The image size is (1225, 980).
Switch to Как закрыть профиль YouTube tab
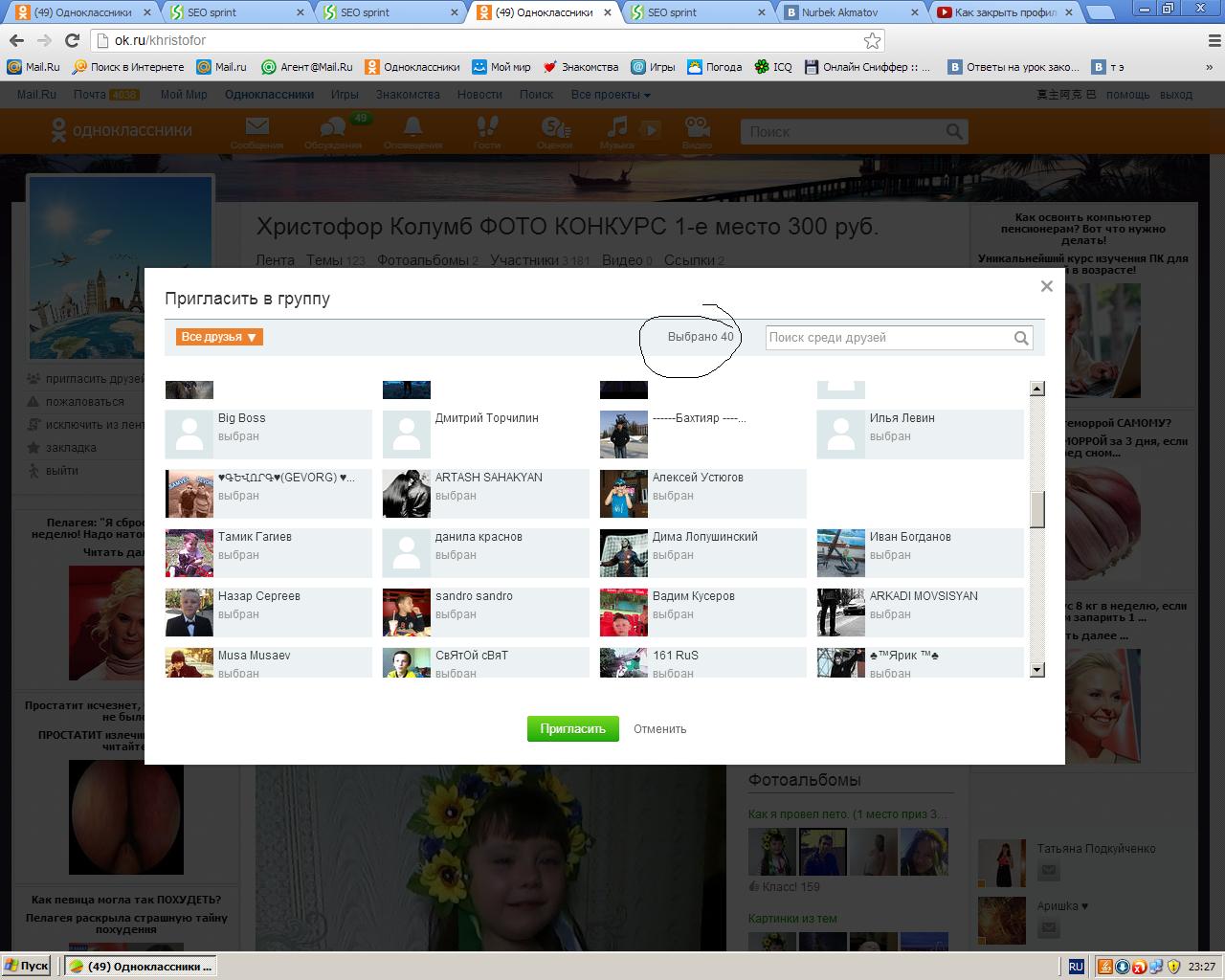point(1005,12)
